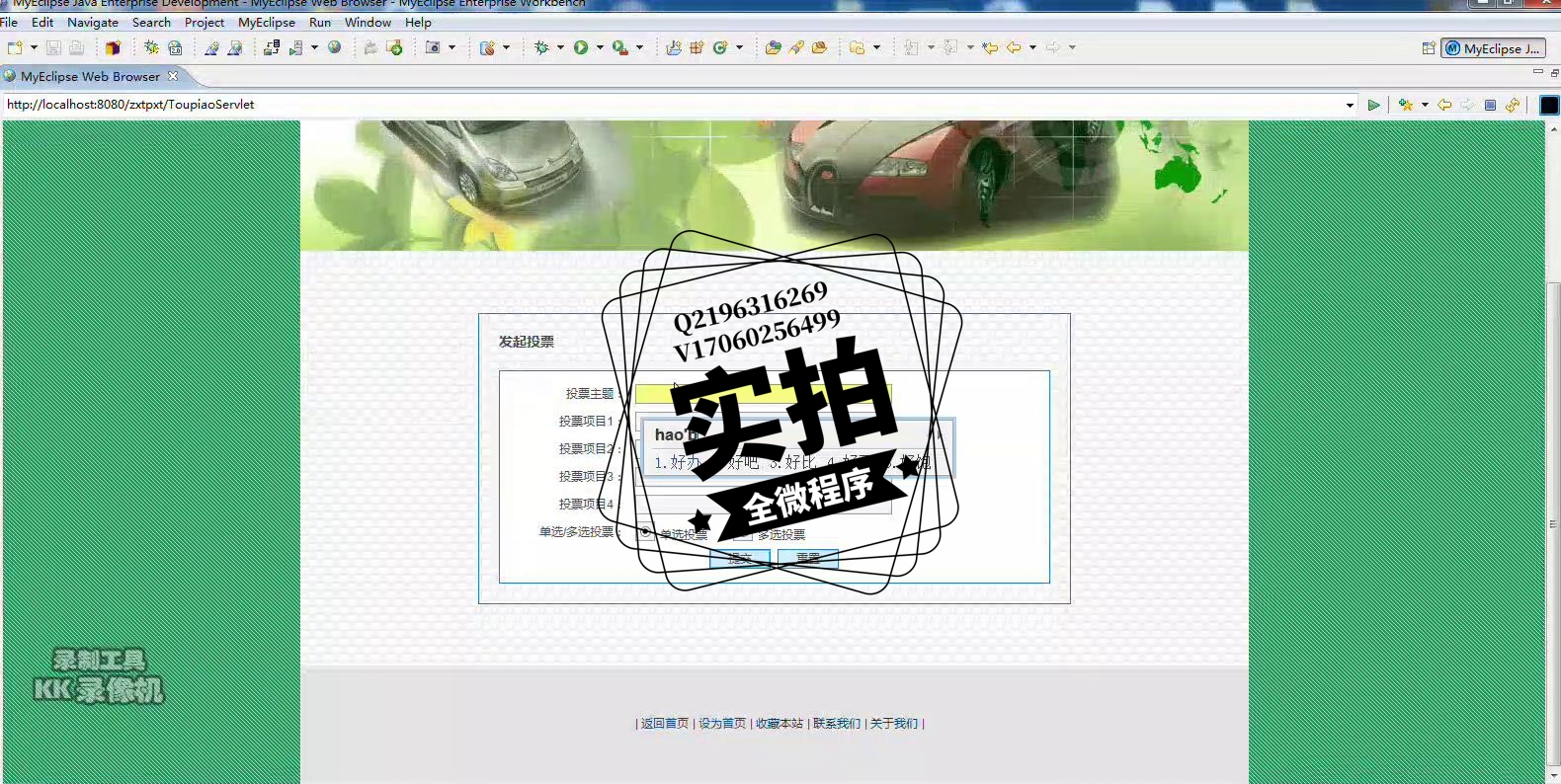The image size is (1561, 784).
Task: Click the New file wizard icon
Action: pos(15,47)
